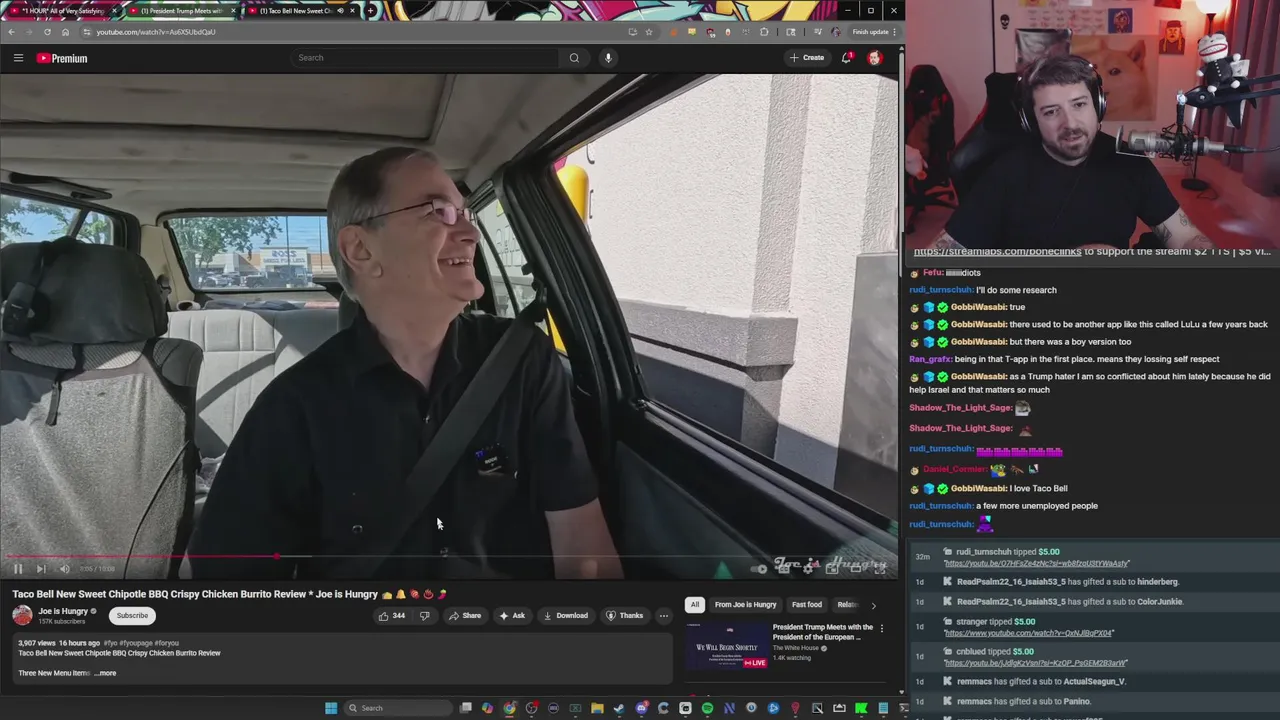Screen dimensions: 1280x720
Task: Go to the YouTube Premium home logo
Action: [62, 58]
